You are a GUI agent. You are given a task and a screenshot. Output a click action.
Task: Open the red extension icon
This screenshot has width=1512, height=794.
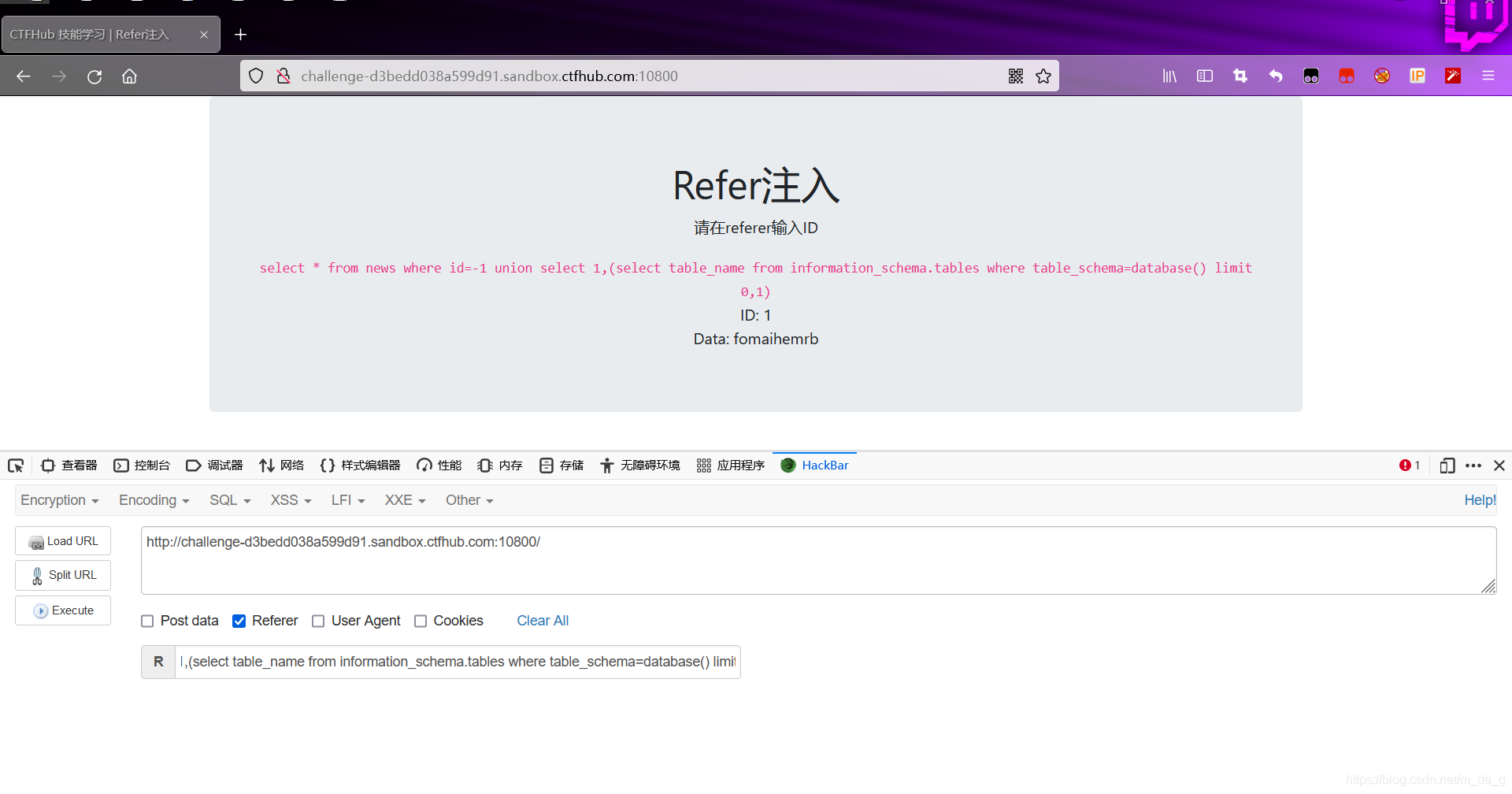pos(1347,76)
